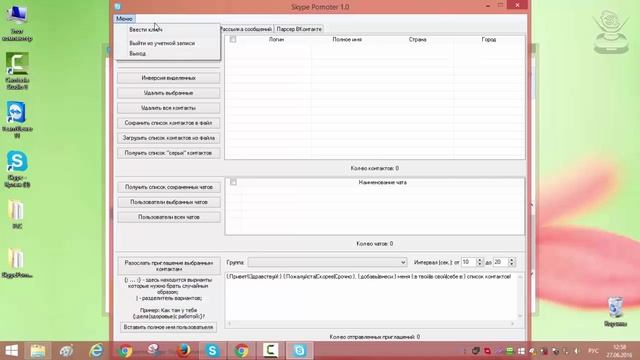640x360 pixels.
Task: Open the first folder icon below Skype shortcut
Action: click(x=17, y=214)
